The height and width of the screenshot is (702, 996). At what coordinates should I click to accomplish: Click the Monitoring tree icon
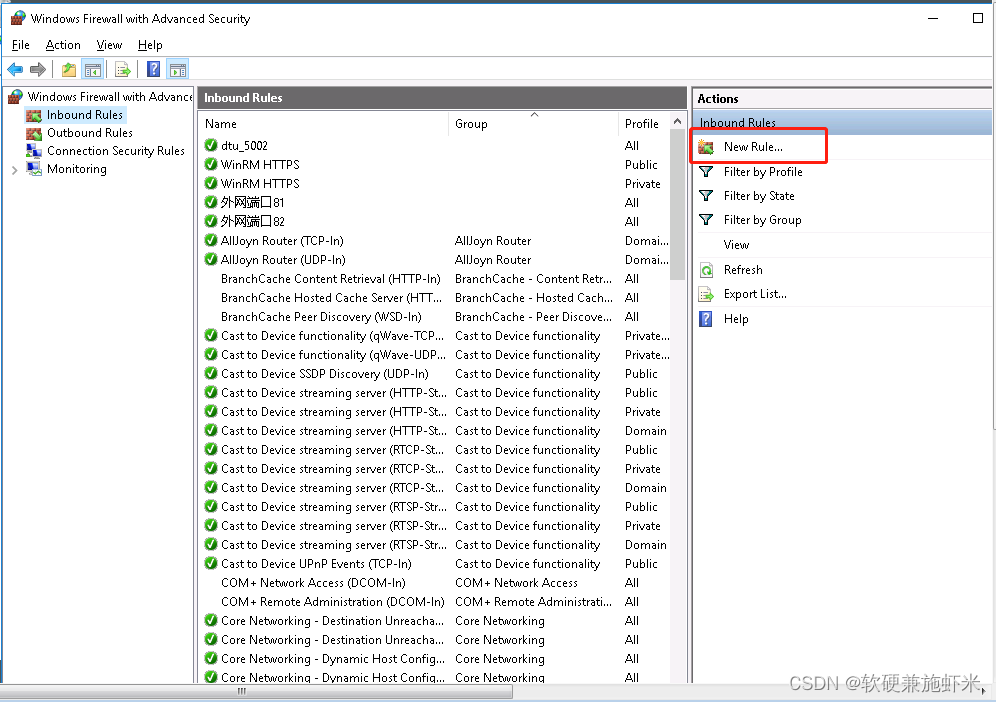[34, 169]
